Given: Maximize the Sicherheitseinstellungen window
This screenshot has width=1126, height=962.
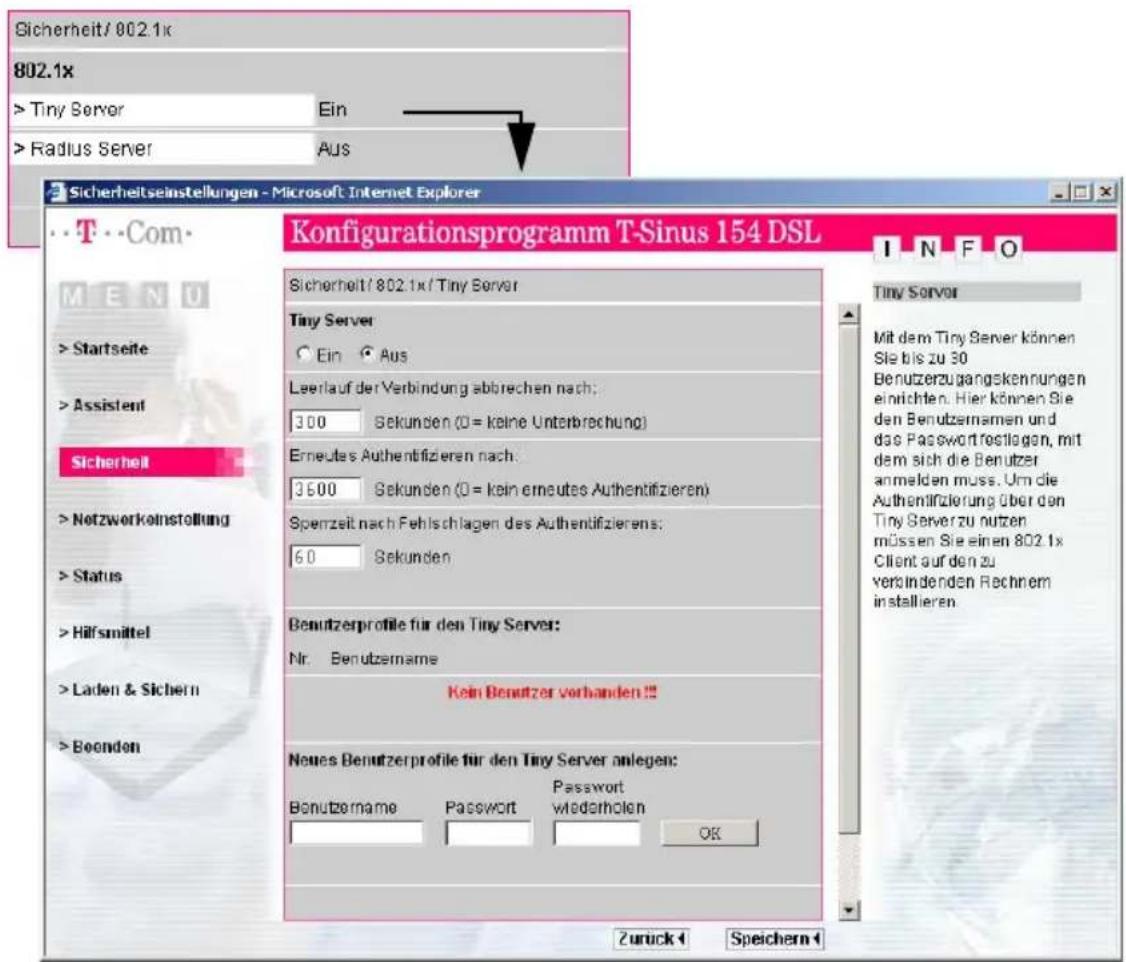Looking at the screenshot, I should pyautogui.click(x=1082, y=192).
